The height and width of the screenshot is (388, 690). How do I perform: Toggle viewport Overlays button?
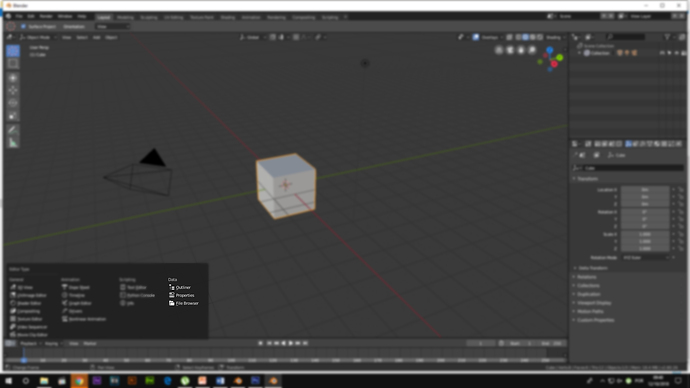pos(476,37)
